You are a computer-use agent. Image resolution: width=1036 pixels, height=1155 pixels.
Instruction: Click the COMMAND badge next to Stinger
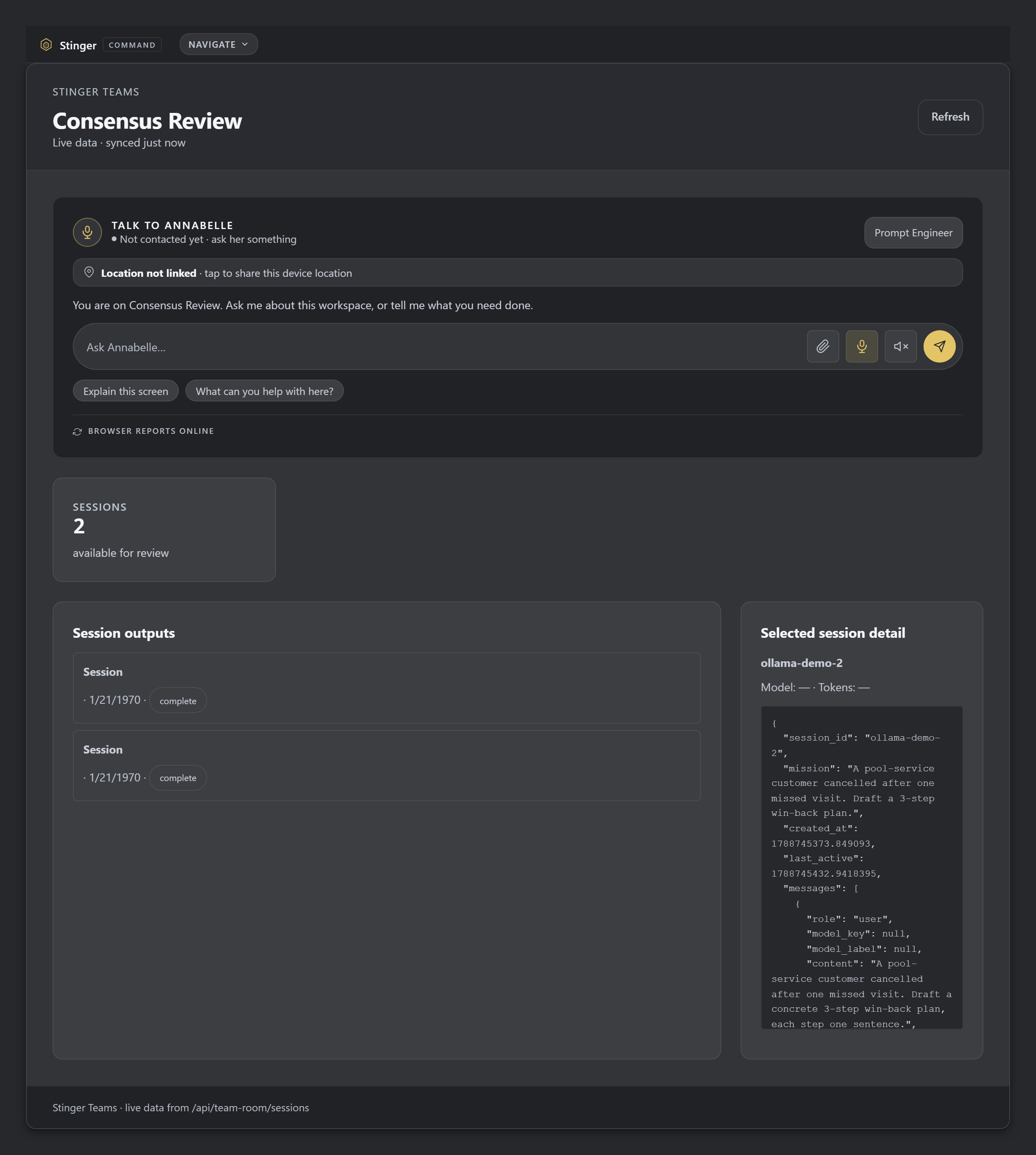132,45
